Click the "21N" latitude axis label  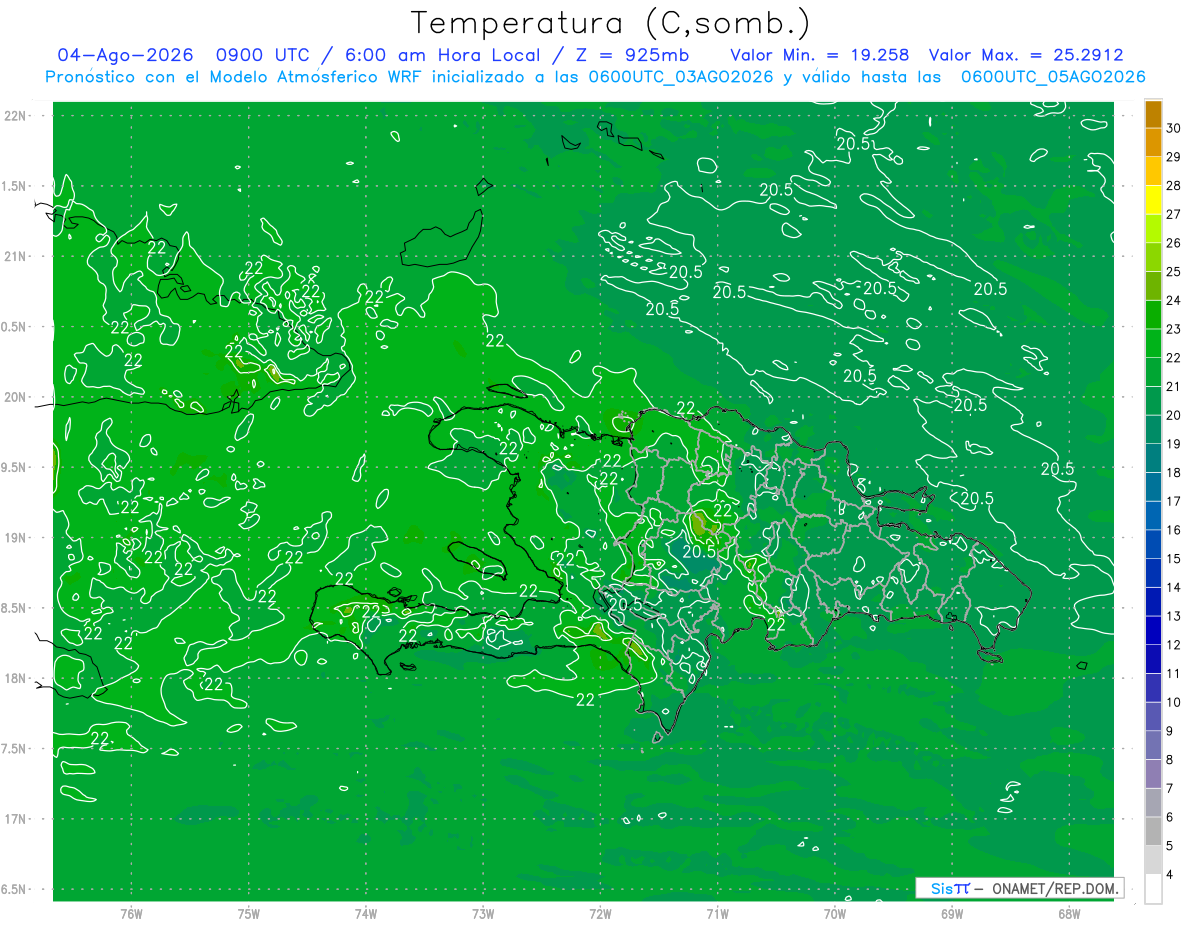(17, 257)
